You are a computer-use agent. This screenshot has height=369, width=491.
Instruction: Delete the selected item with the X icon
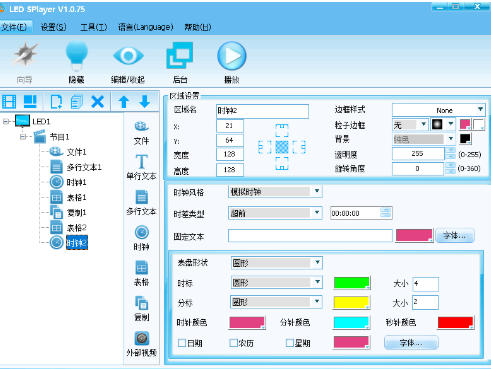98,102
